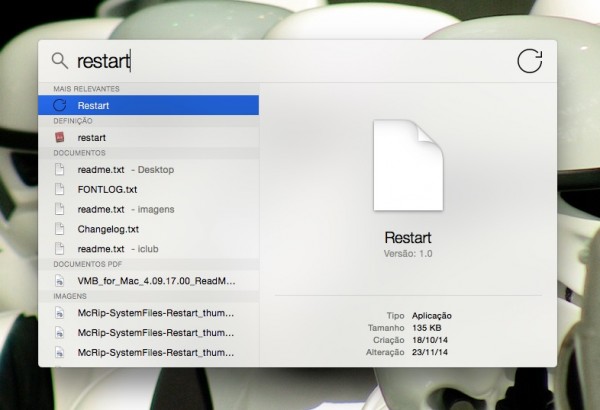This screenshot has width=600, height=410.
Task: Click 'Versão: 1.0' text in preview
Action: (x=408, y=254)
